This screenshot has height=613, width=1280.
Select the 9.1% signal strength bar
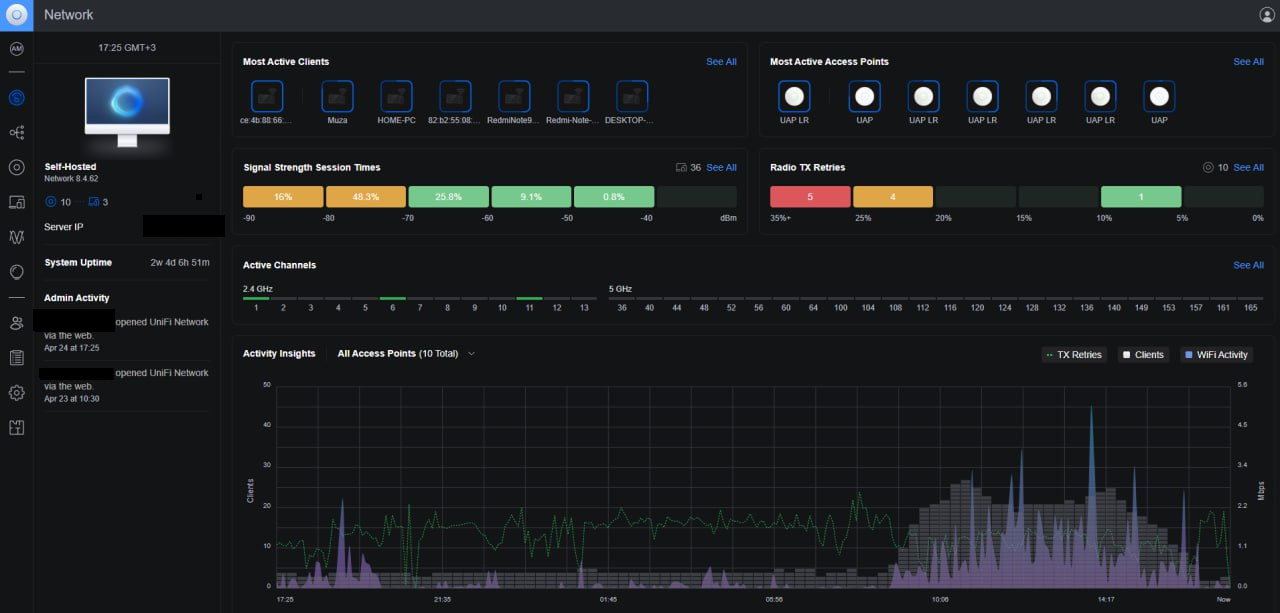[x=531, y=197]
